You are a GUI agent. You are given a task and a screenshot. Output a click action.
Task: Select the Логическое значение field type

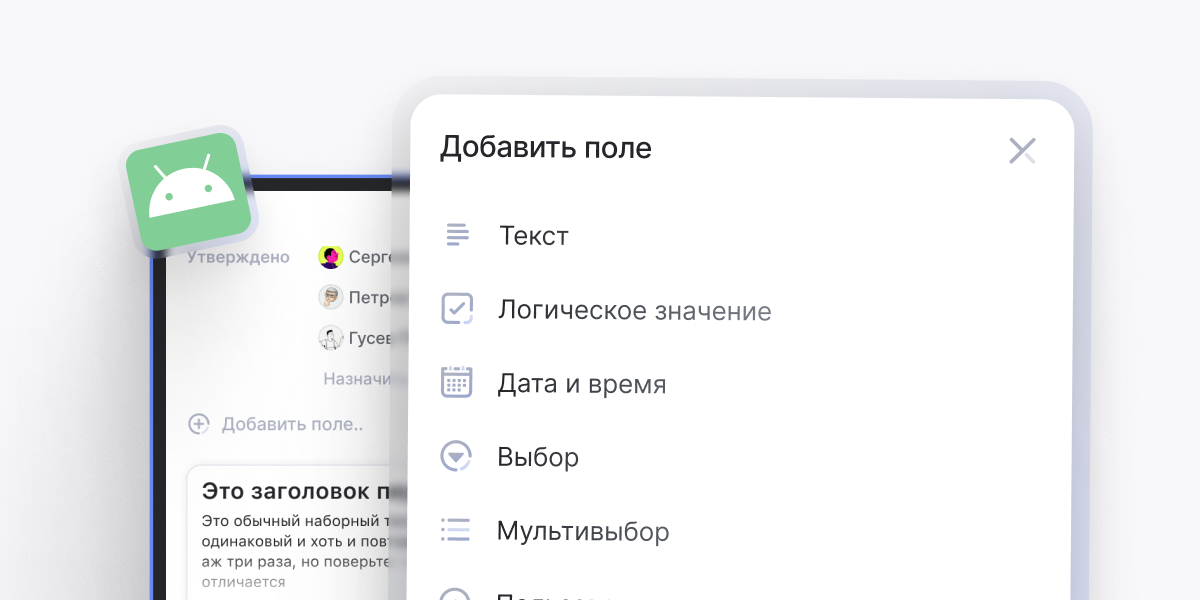636,310
